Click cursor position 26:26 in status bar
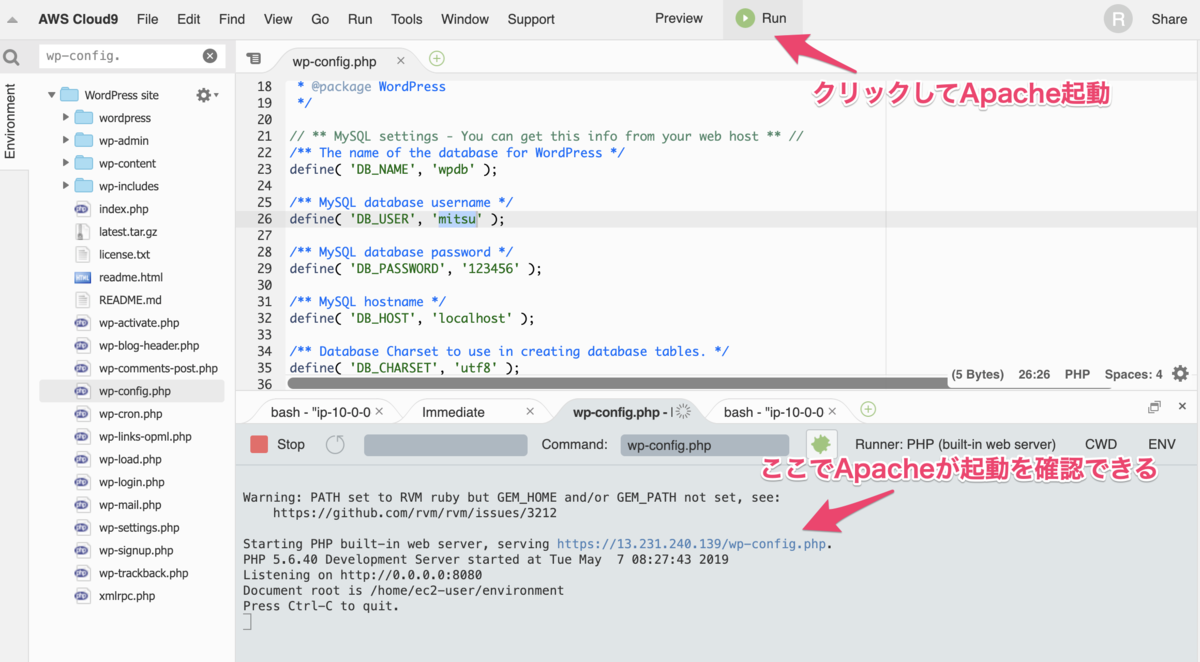The width and height of the screenshot is (1200, 662). click(1034, 374)
